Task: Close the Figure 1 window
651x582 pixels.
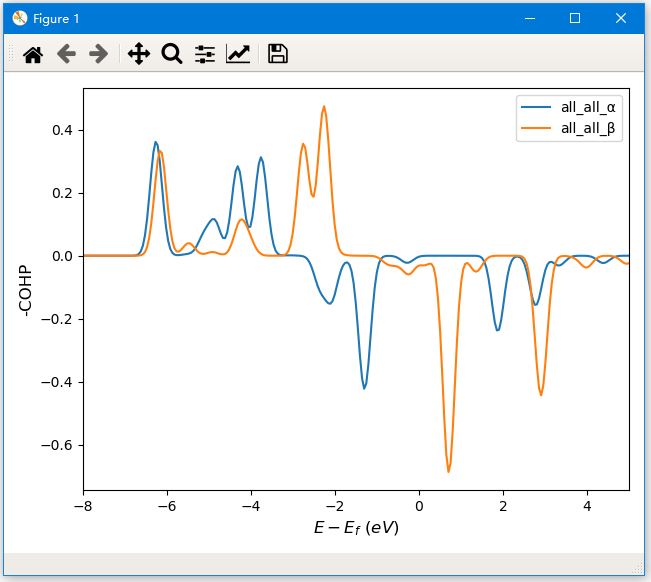Action: click(x=622, y=18)
